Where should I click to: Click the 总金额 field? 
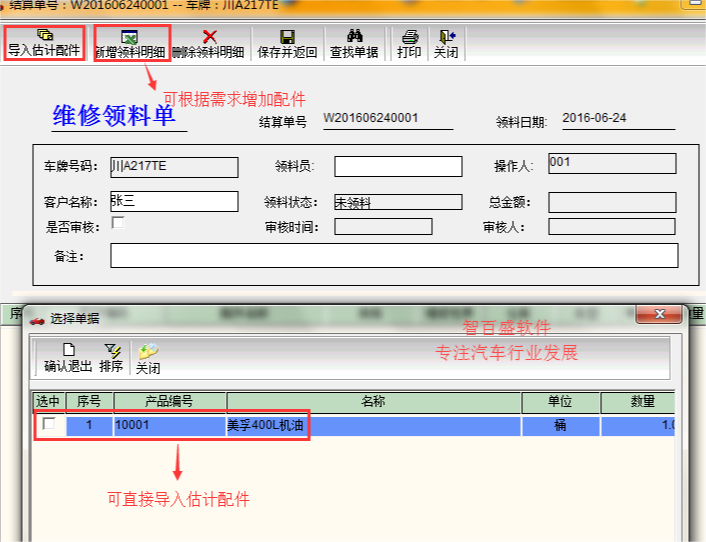tap(612, 202)
